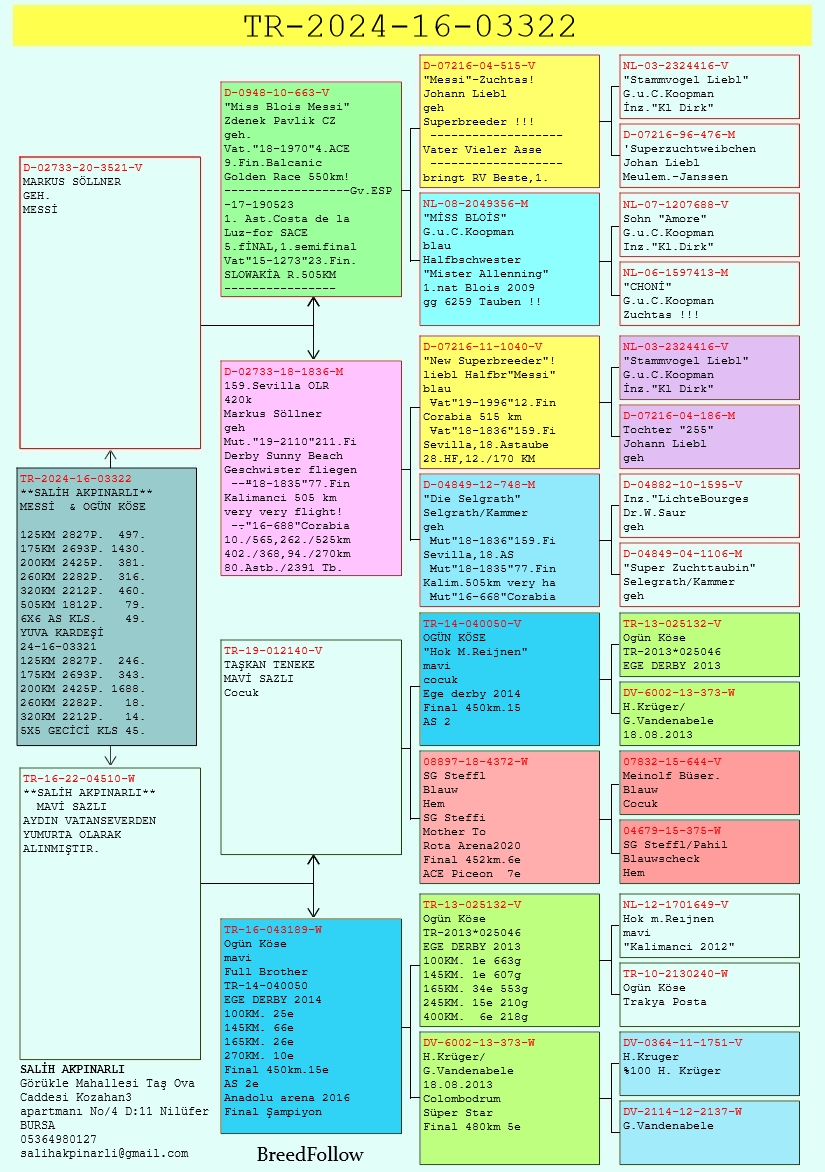This screenshot has width=825, height=1172.
Task: Select the NL-07-1207688-V Sohn Amore box
Action: (x=710, y=225)
